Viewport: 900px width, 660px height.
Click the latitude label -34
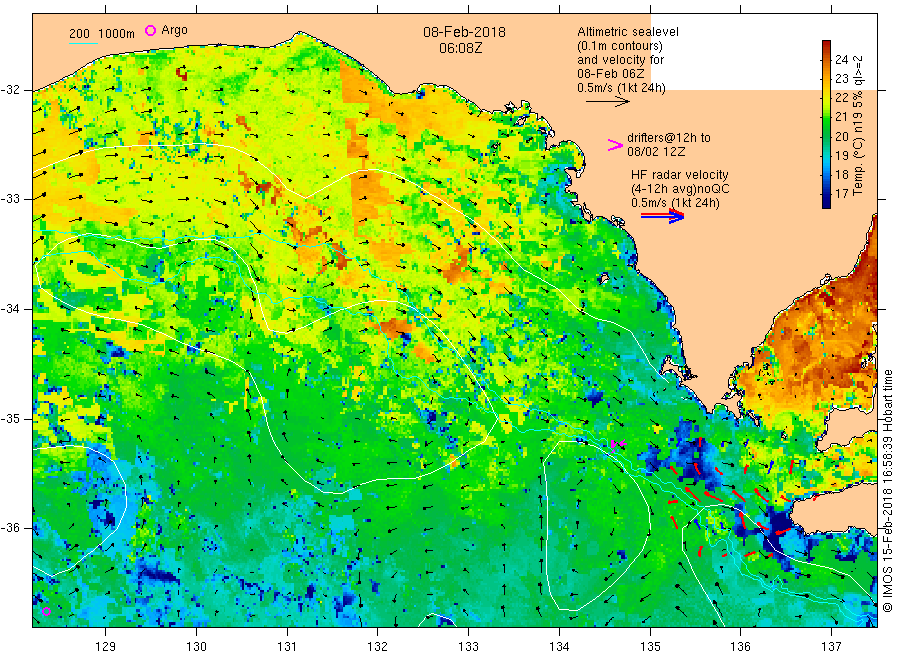pyautogui.click(x=10, y=309)
